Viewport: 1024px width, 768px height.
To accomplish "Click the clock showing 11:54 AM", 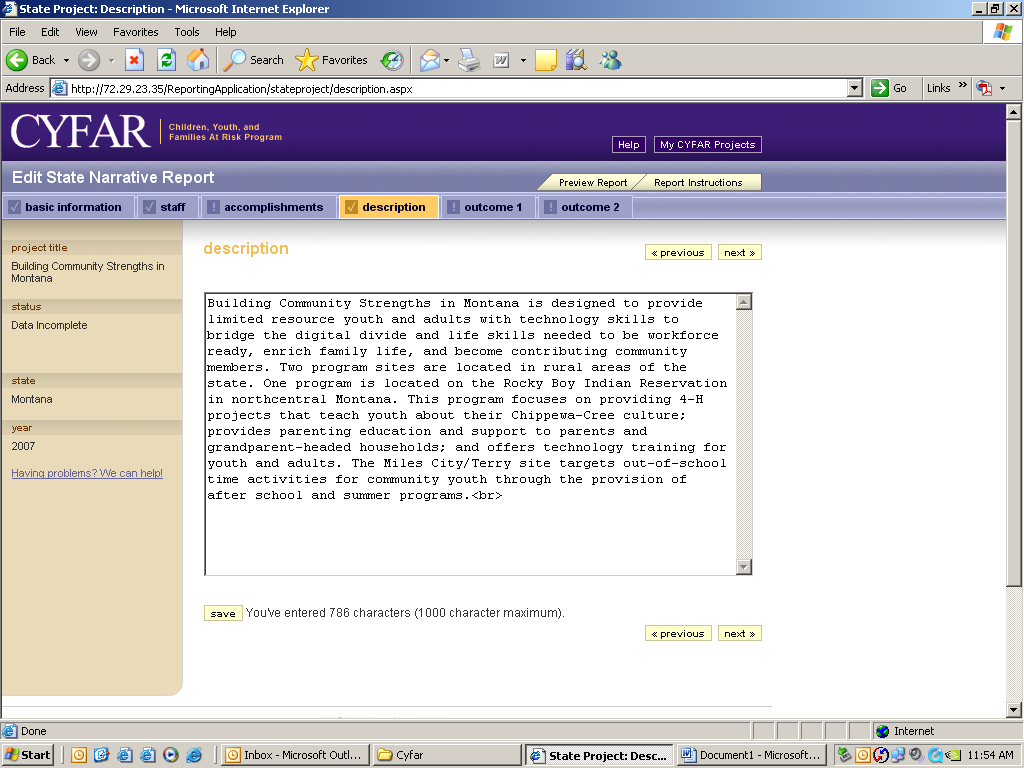I will (x=990, y=755).
